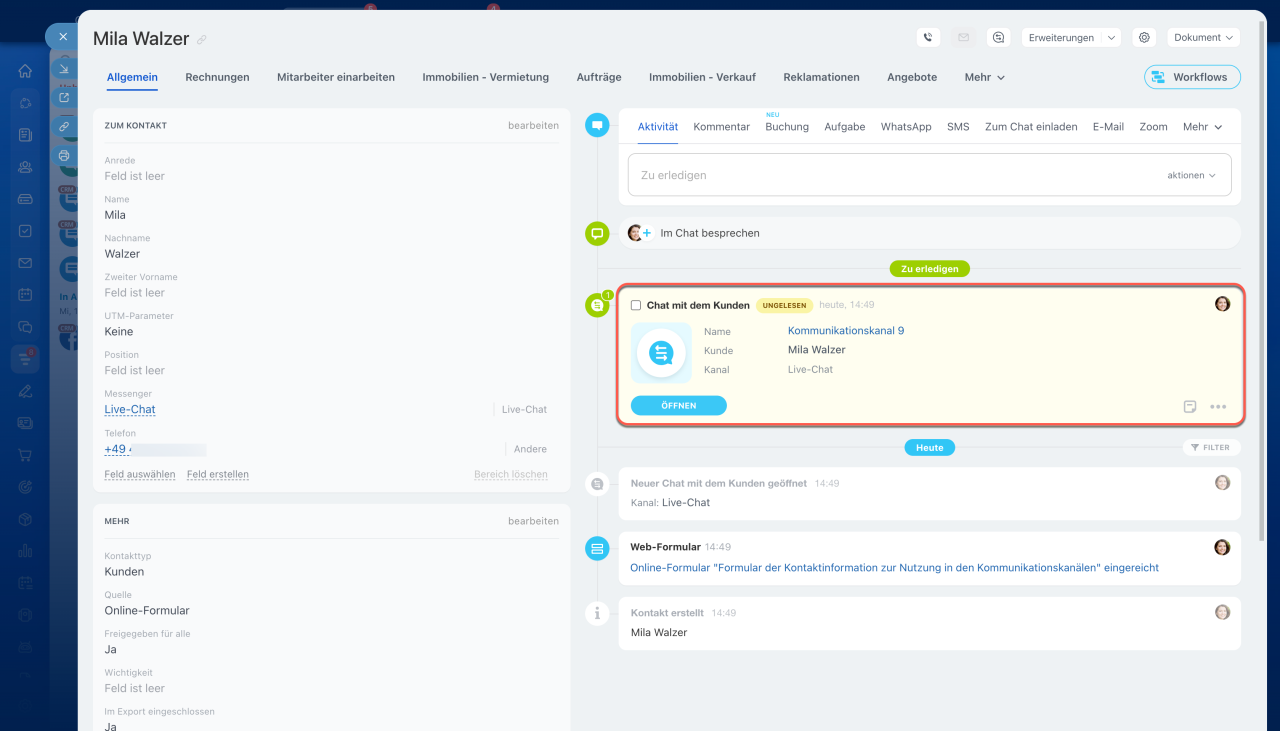Image resolution: width=1280 pixels, height=731 pixels.
Task: Switch to the Rechnungen tab
Action: coord(217,77)
